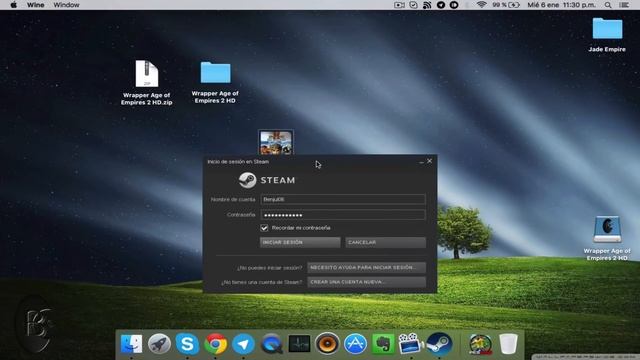Click the INICIAR SESIÓN button
This screenshot has height=360, width=640.
[x=300, y=242]
